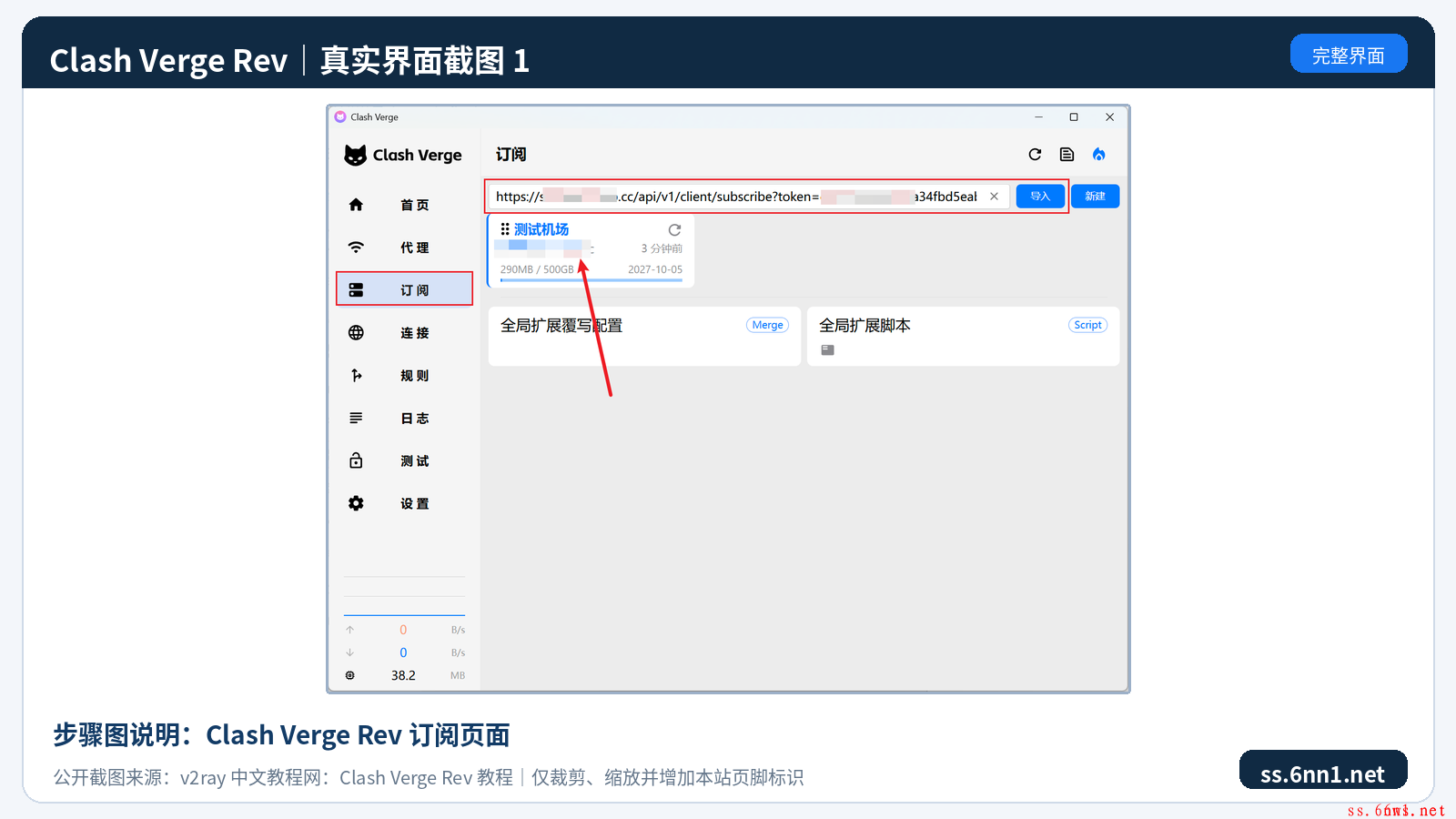Click the wifi icon beside 代理
This screenshot has width=1456, height=819.
coord(356,248)
